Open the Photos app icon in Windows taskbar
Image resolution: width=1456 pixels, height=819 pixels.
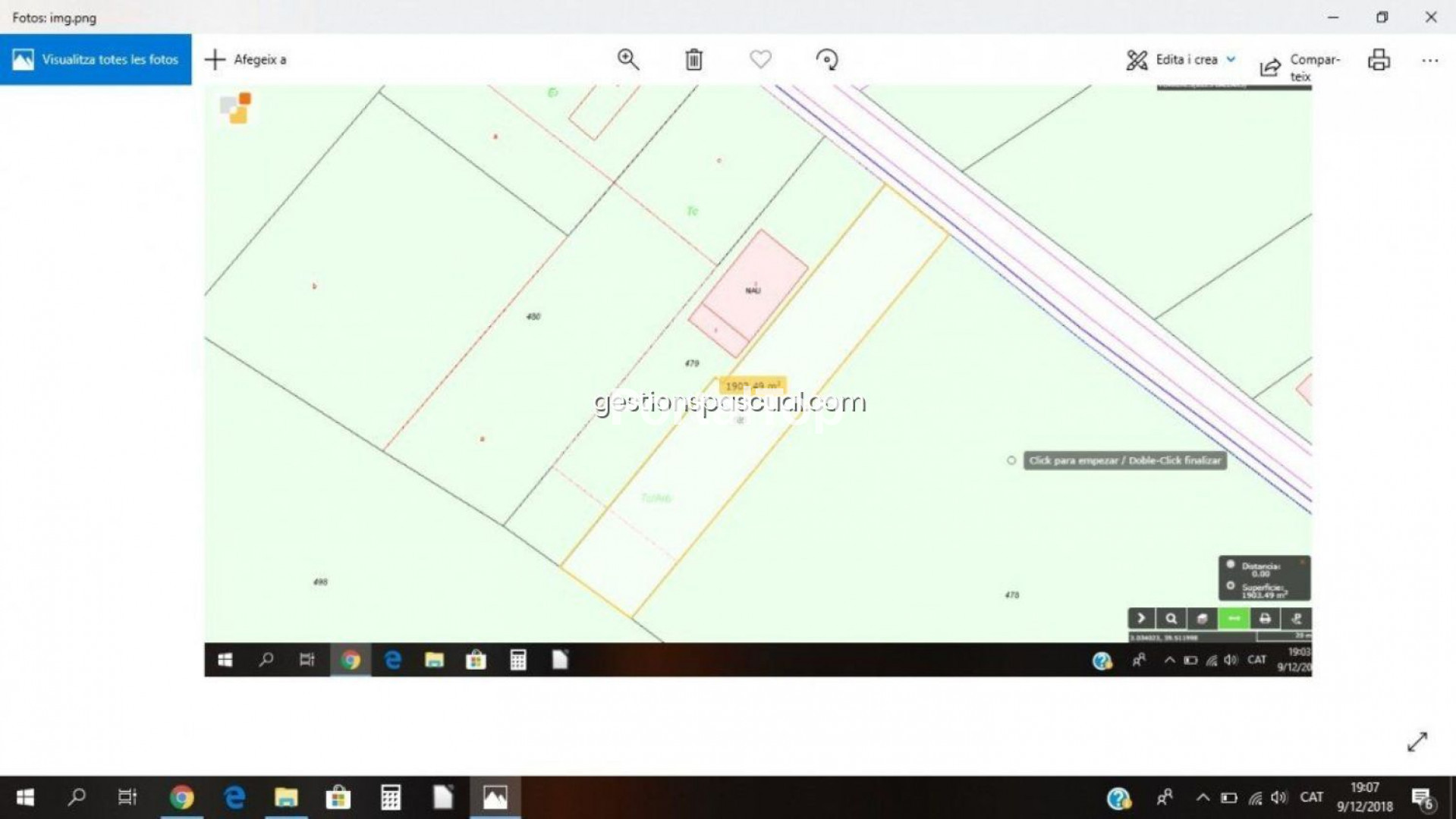(495, 797)
